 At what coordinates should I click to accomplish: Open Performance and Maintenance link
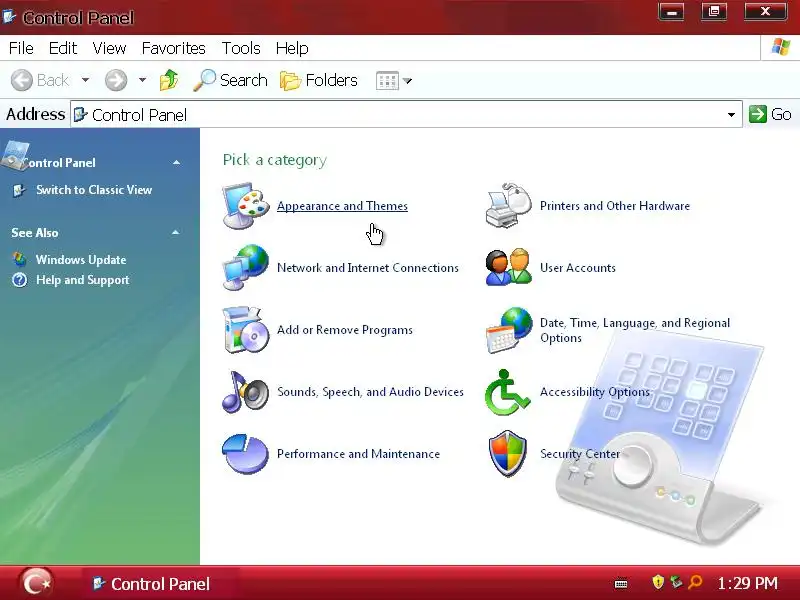358,454
